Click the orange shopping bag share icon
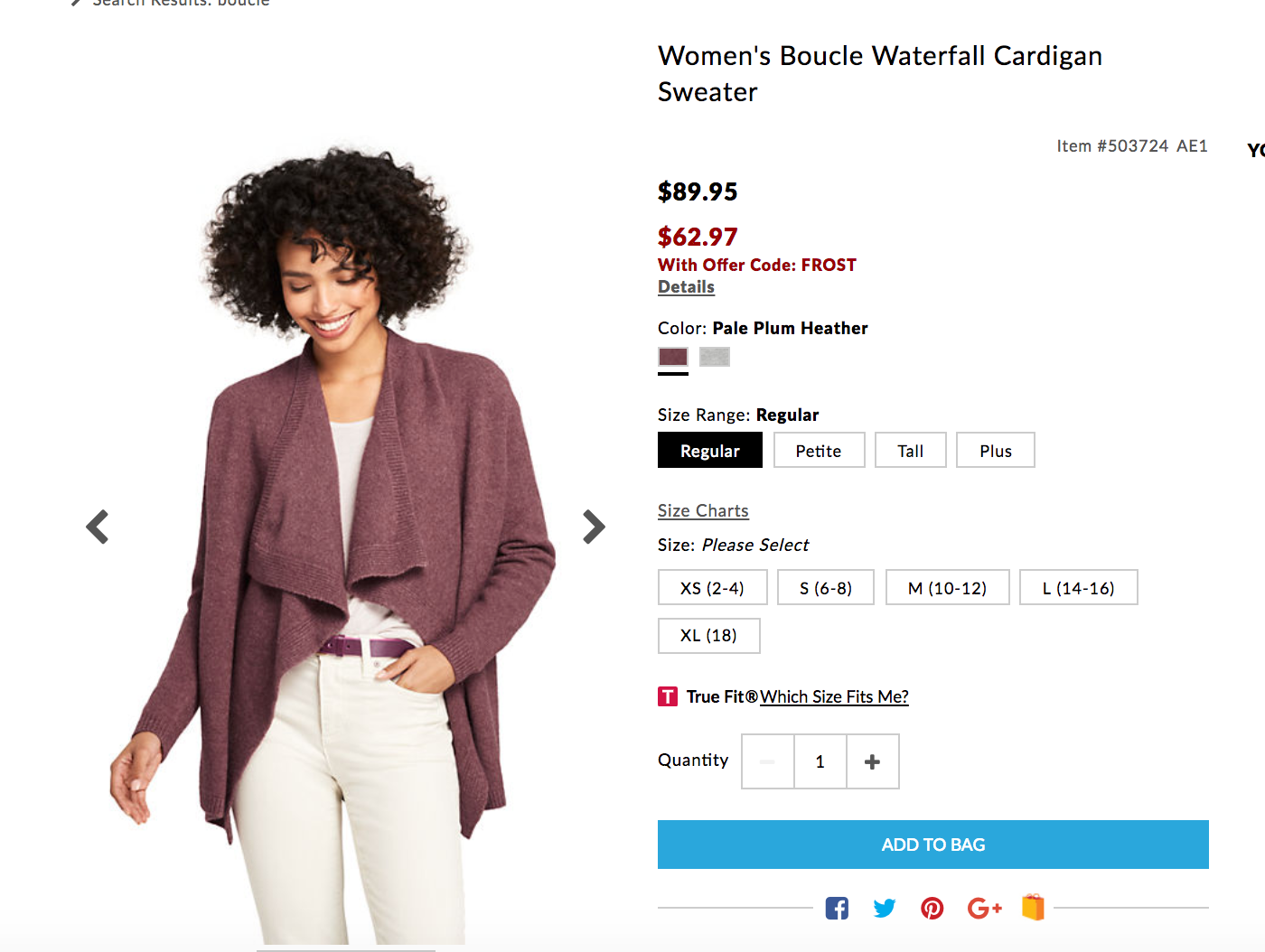 [1033, 907]
